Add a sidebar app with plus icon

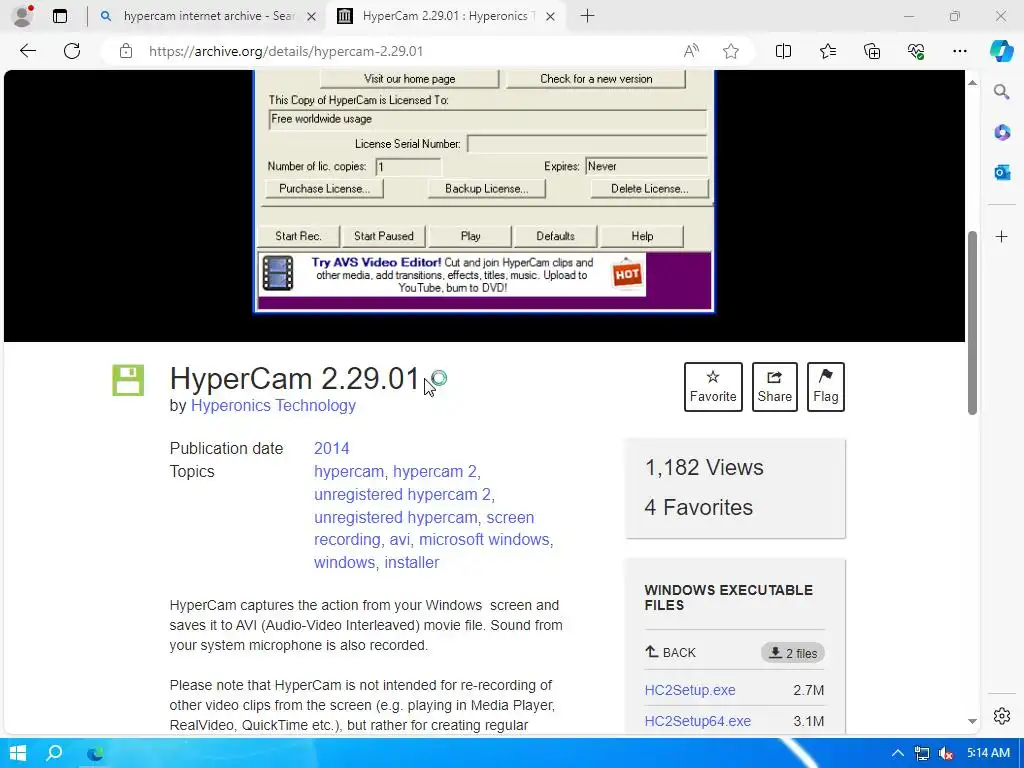tap(1002, 236)
